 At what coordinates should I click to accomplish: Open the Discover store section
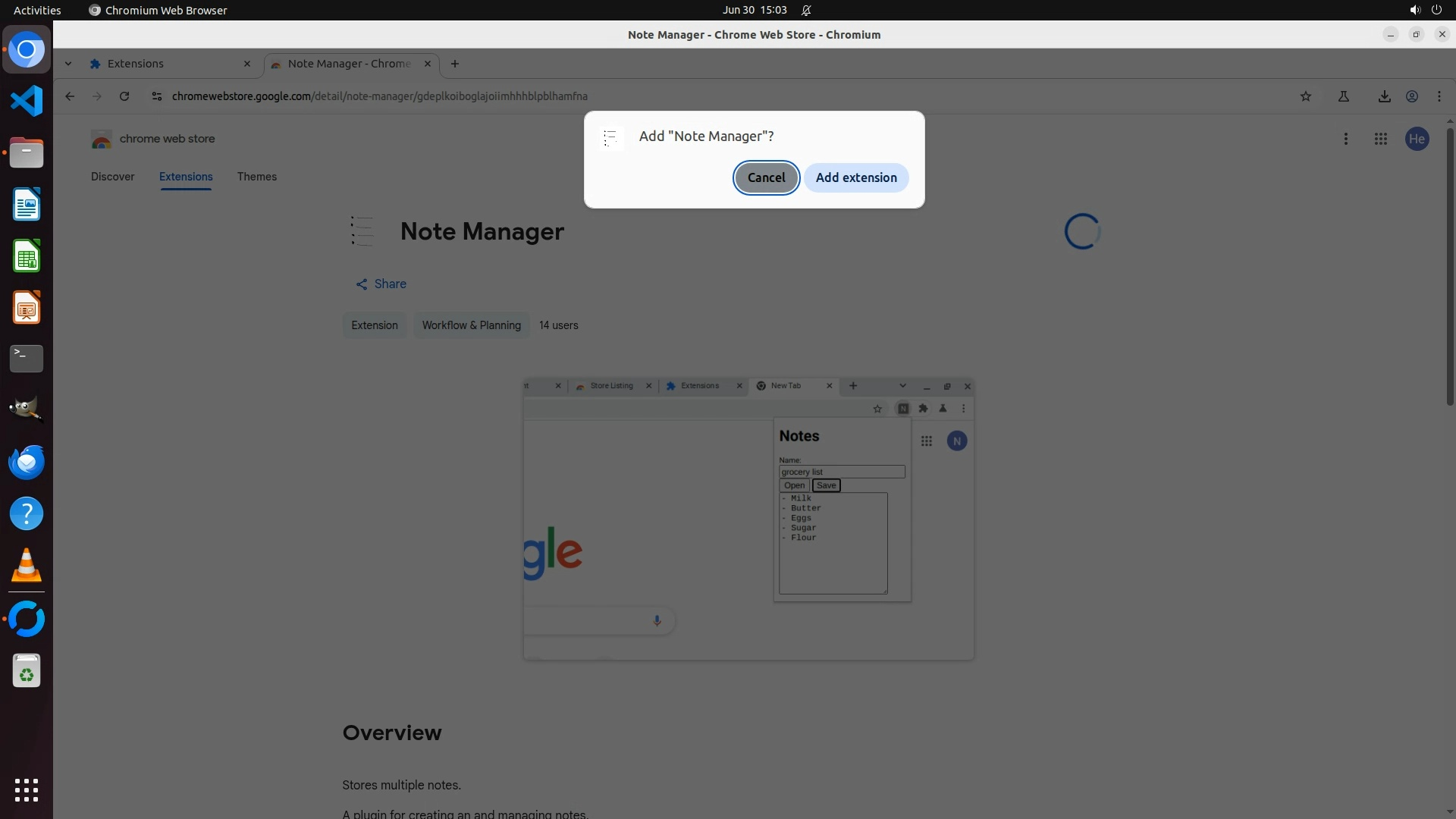tap(112, 177)
